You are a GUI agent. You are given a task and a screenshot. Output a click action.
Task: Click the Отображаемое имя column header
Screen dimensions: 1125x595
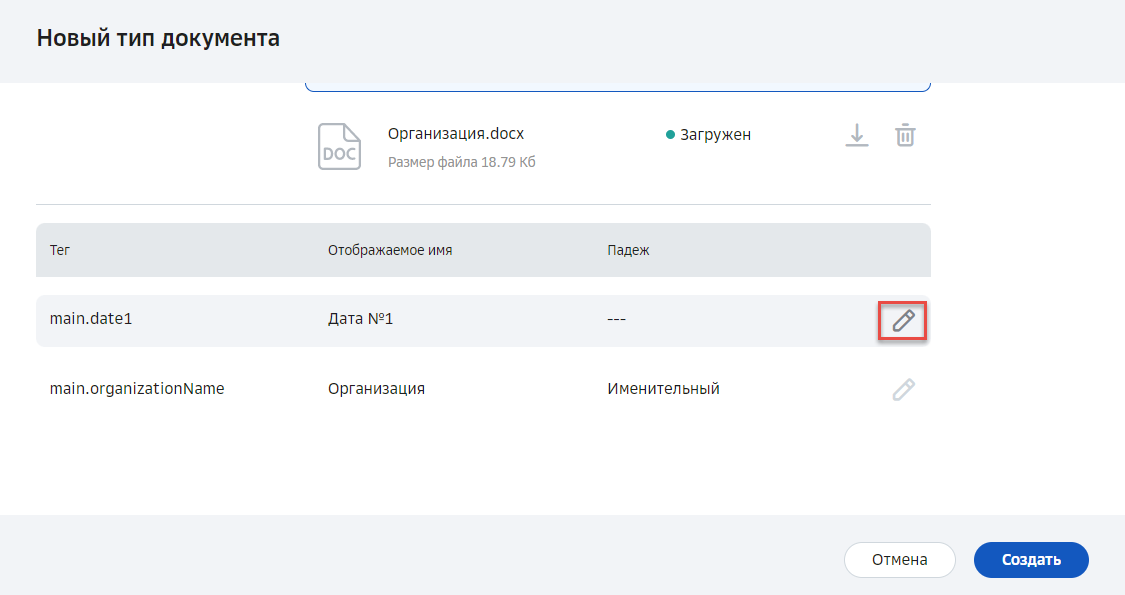click(x=390, y=250)
